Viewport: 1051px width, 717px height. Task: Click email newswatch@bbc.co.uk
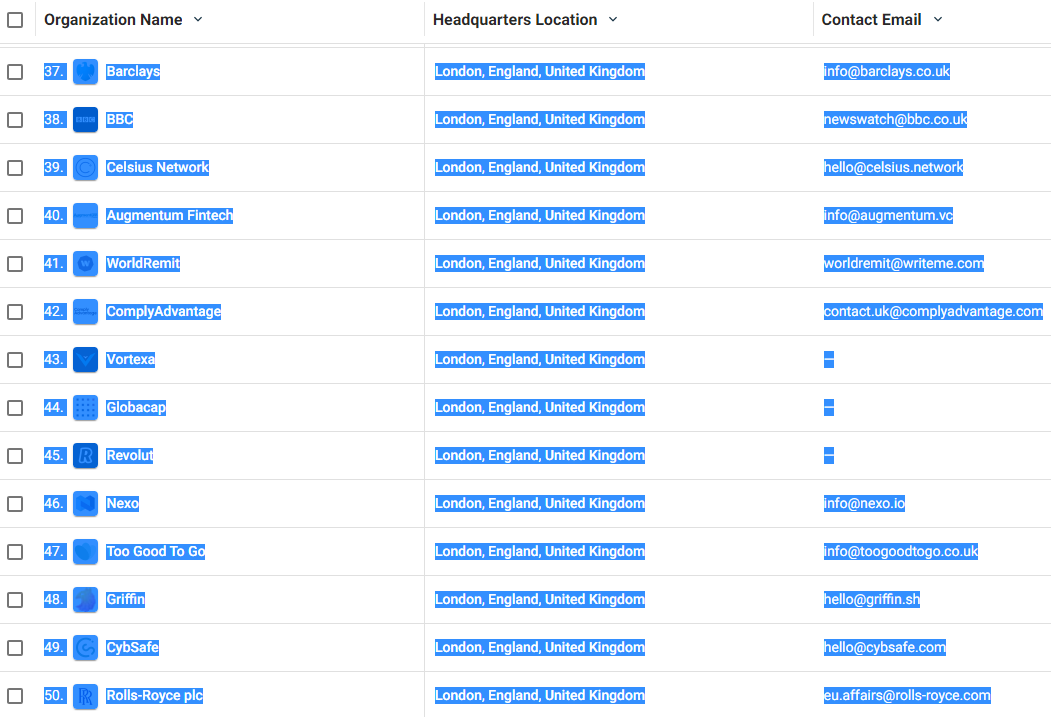point(895,119)
